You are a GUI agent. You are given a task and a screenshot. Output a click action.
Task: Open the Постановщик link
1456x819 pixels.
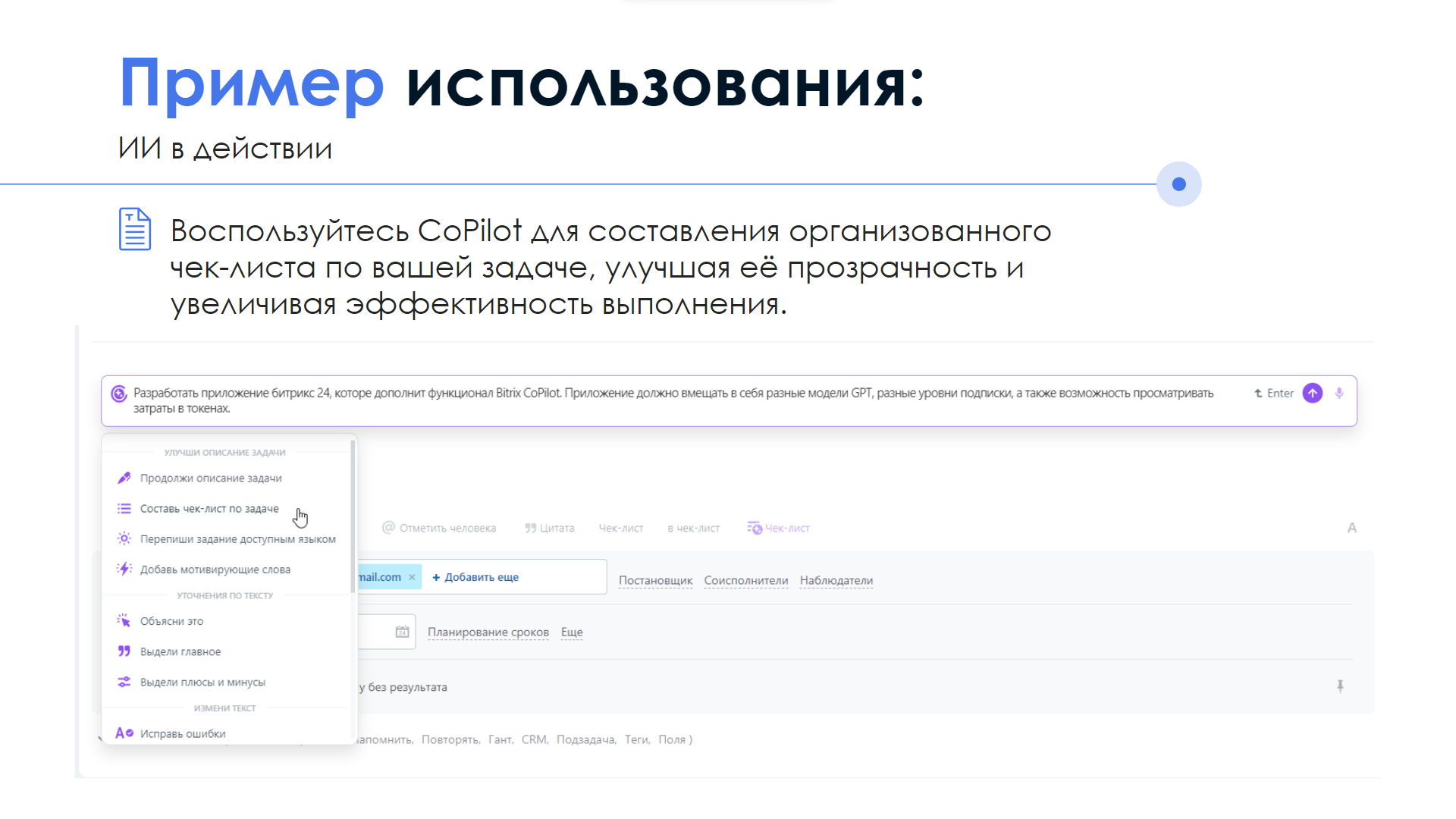655,580
